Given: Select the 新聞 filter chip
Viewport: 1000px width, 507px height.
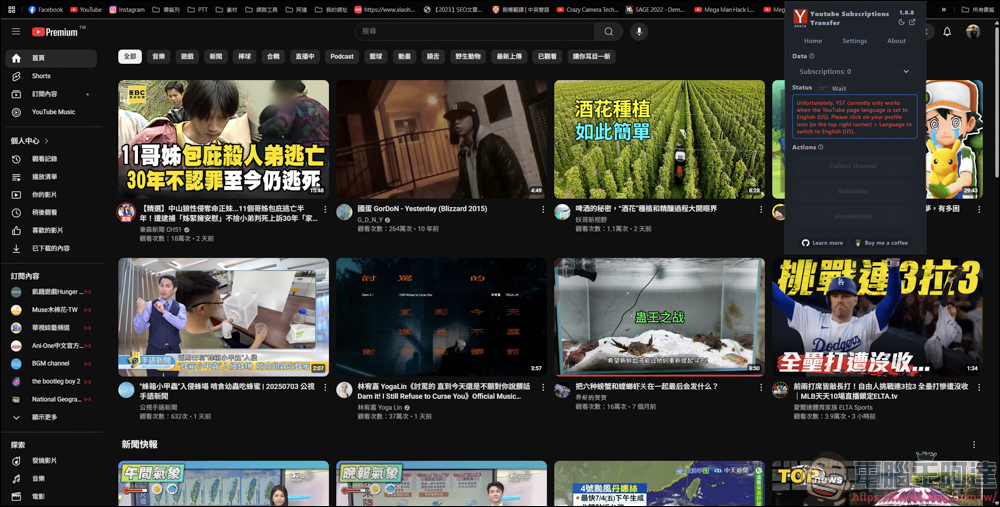Looking at the screenshot, I should tap(216, 56).
